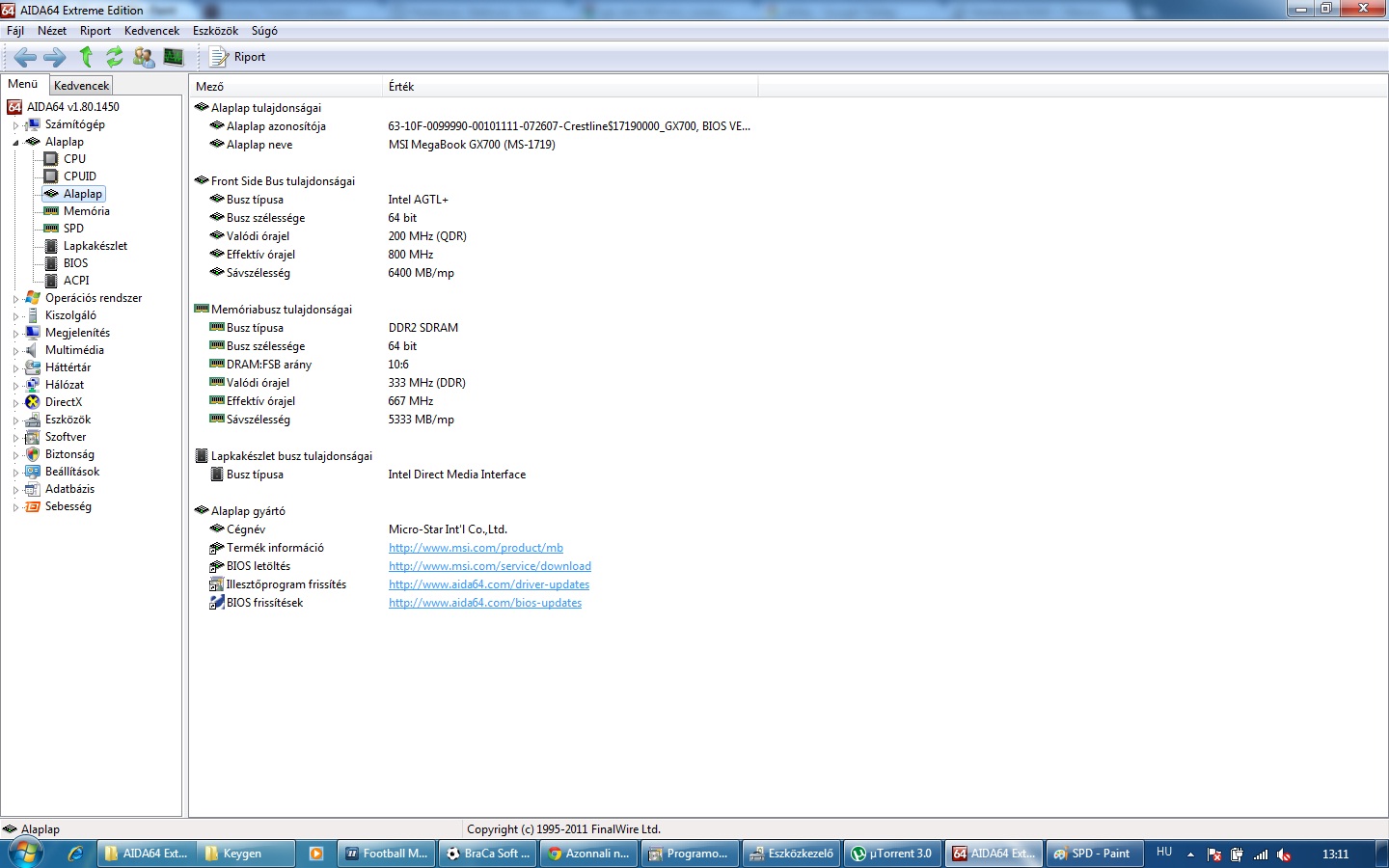Select Operációs rendszer in the tree
1389x868 pixels.
[94, 298]
